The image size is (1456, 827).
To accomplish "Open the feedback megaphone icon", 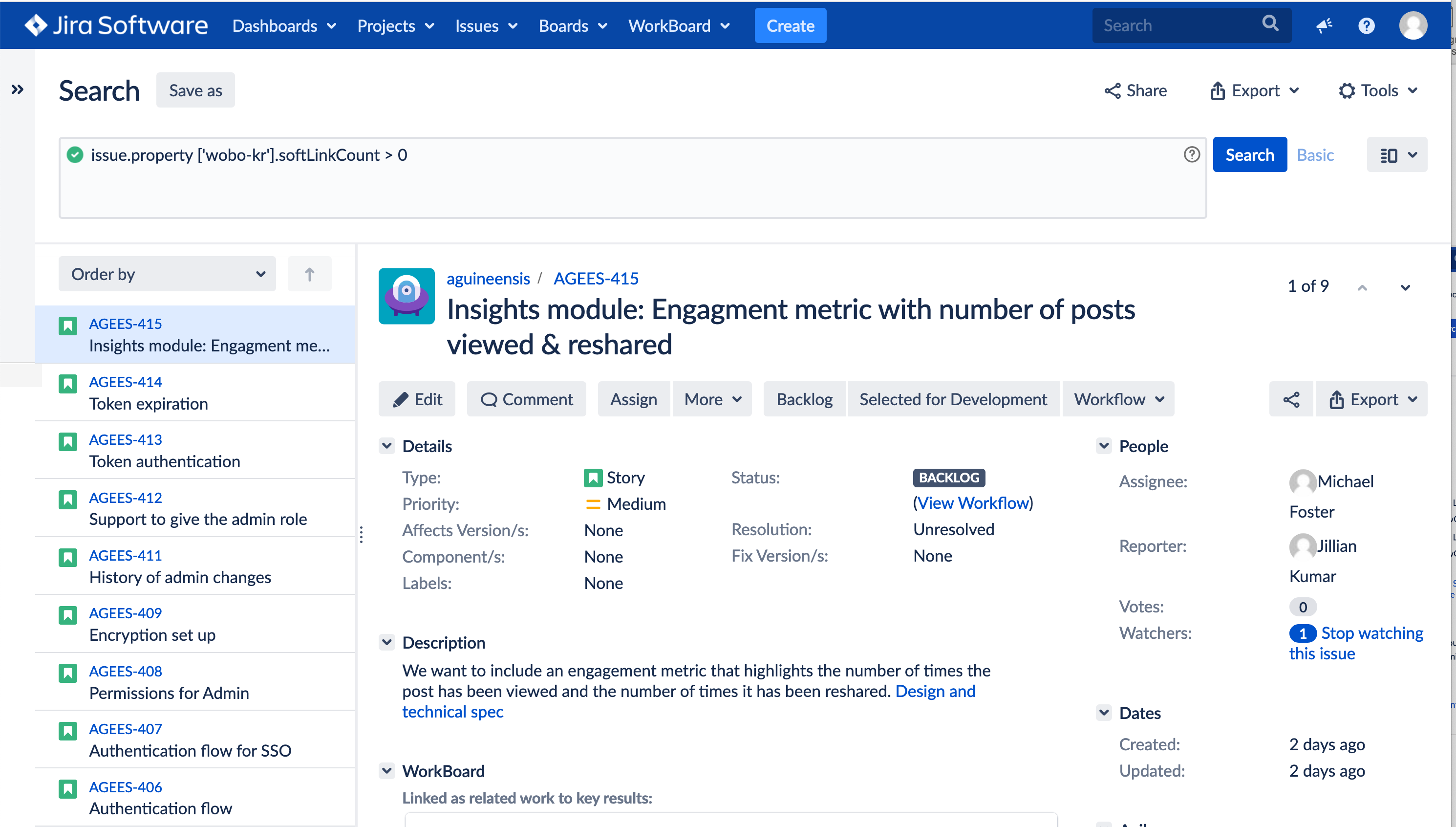I will [x=1324, y=25].
